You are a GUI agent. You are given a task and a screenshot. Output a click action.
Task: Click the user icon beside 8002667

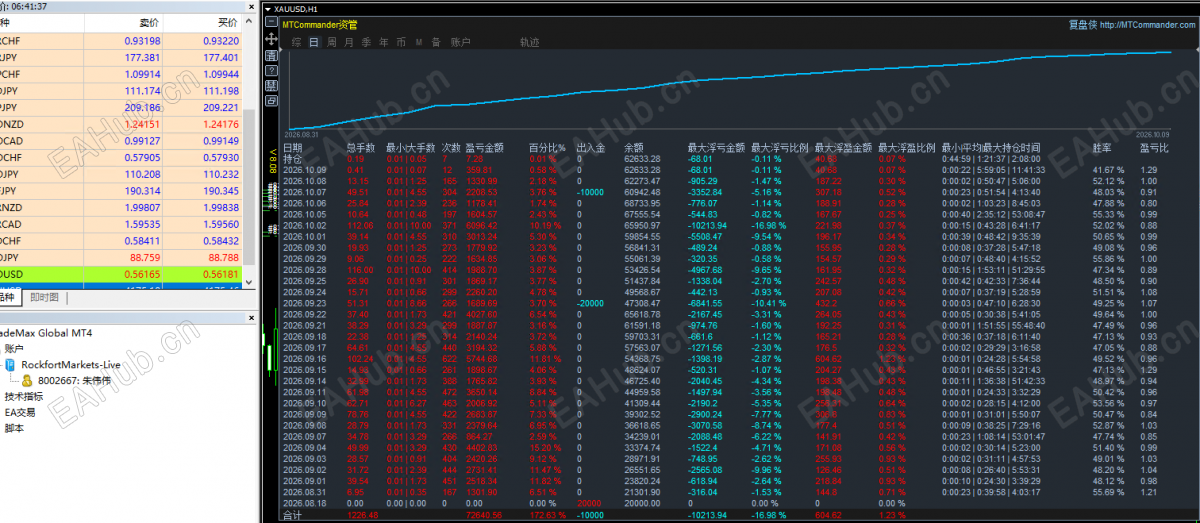click(x=27, y=381)
